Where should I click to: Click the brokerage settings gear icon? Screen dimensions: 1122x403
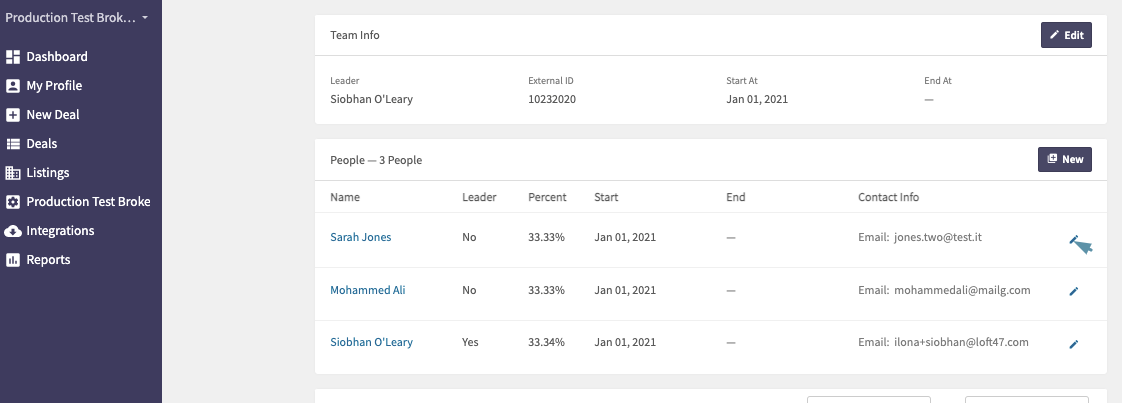point(13,202)
